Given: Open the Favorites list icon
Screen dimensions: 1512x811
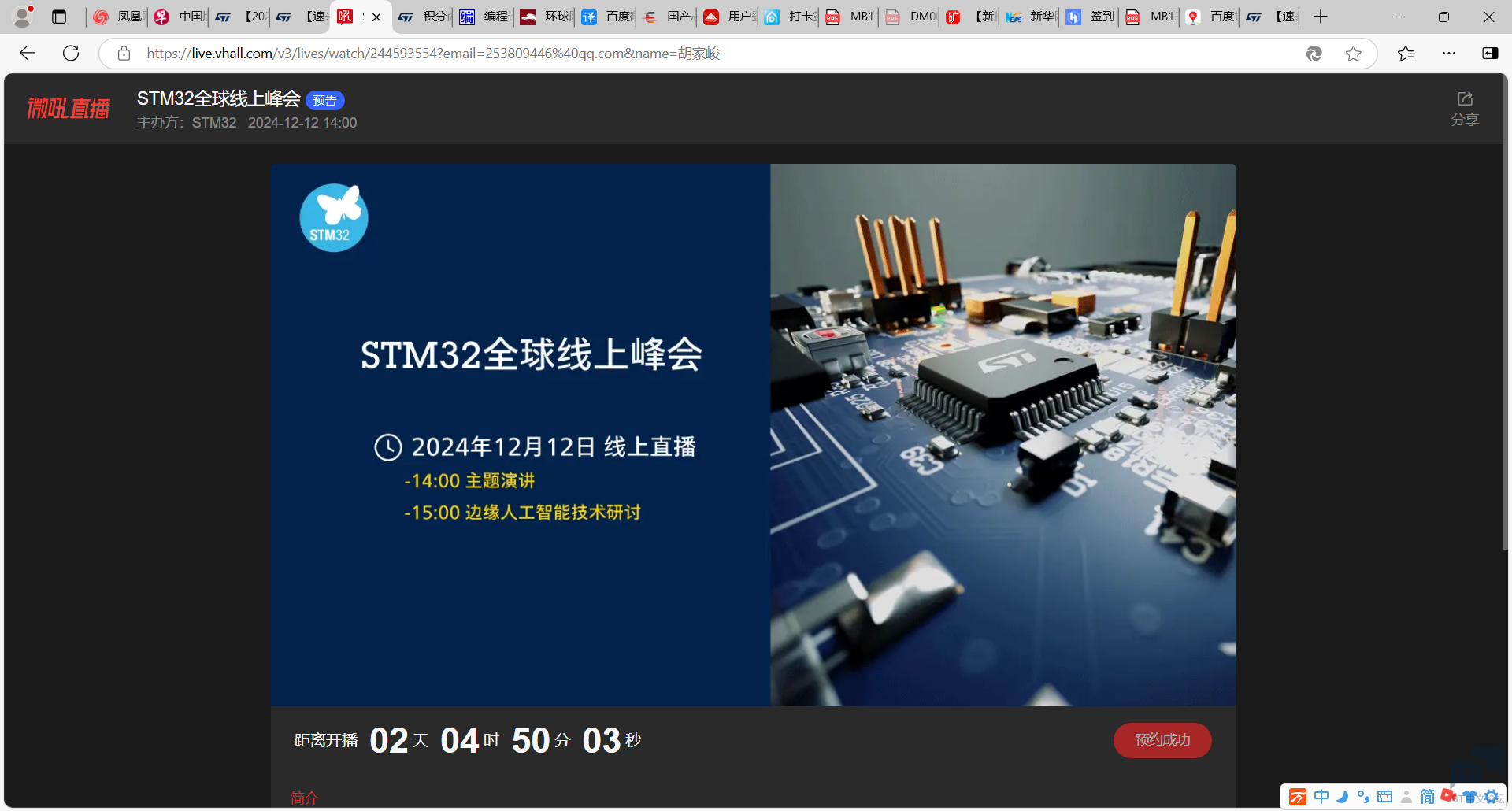Looking at the screenshot, I should tap(1406, 54).
